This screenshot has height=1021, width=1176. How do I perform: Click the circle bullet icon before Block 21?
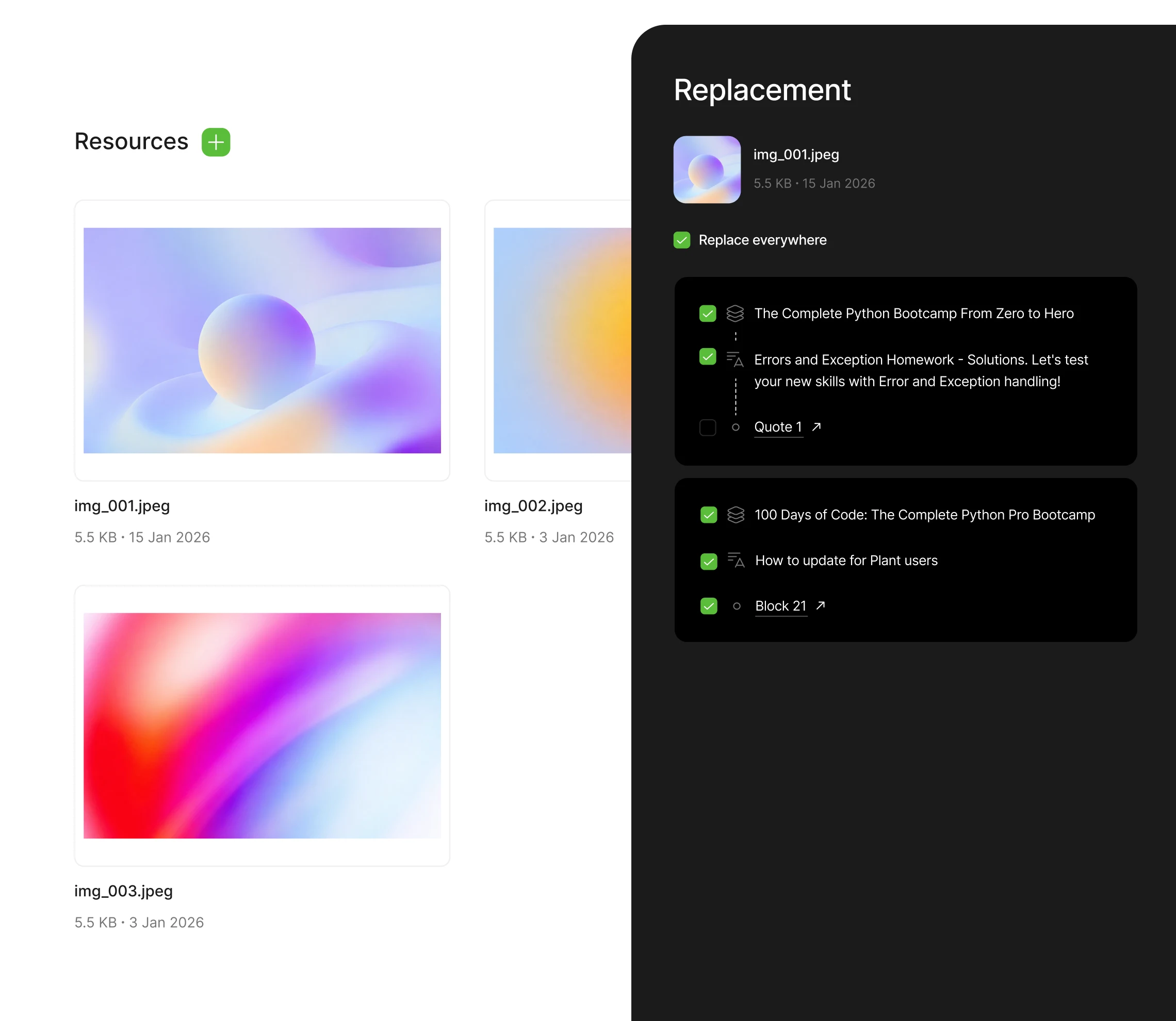click(737, 606)
